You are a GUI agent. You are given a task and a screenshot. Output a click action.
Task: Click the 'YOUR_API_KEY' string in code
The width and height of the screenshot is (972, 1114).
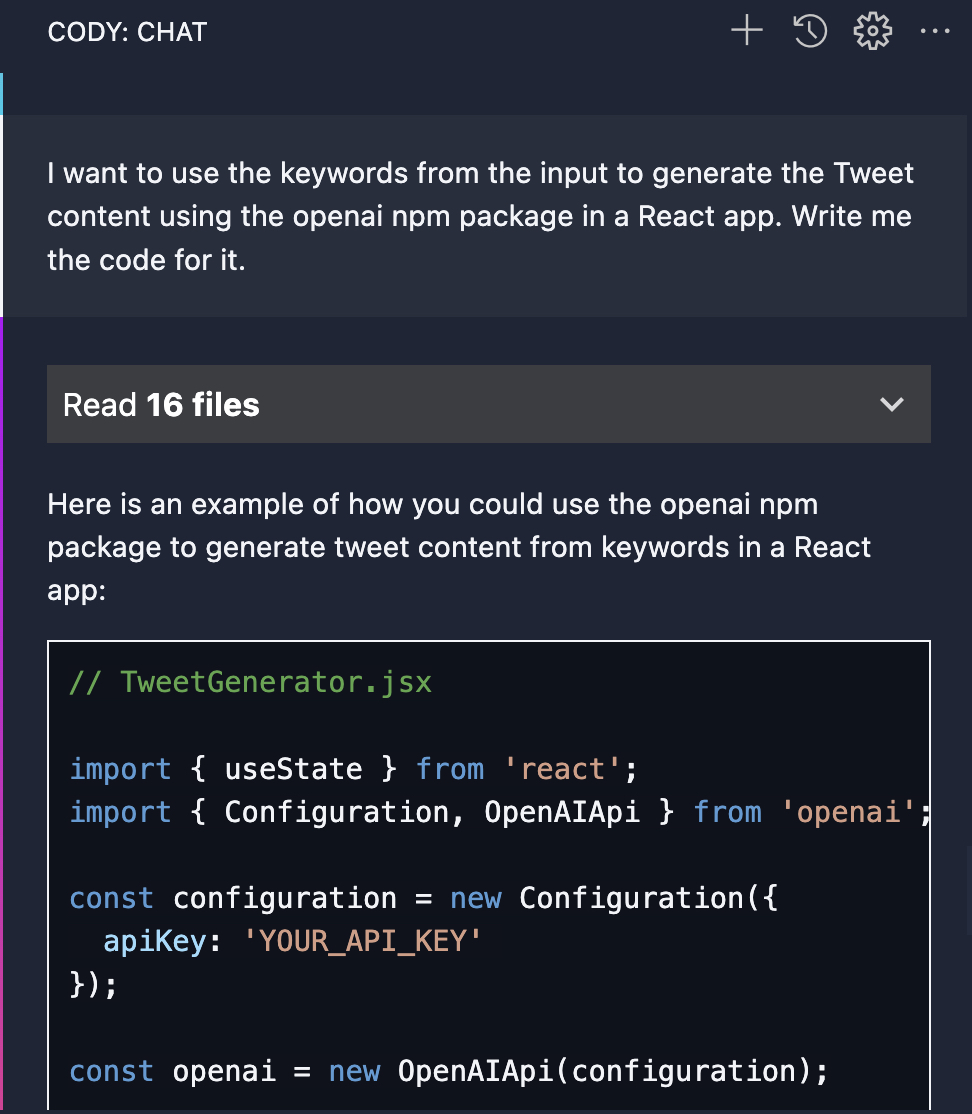click(362, 941)
